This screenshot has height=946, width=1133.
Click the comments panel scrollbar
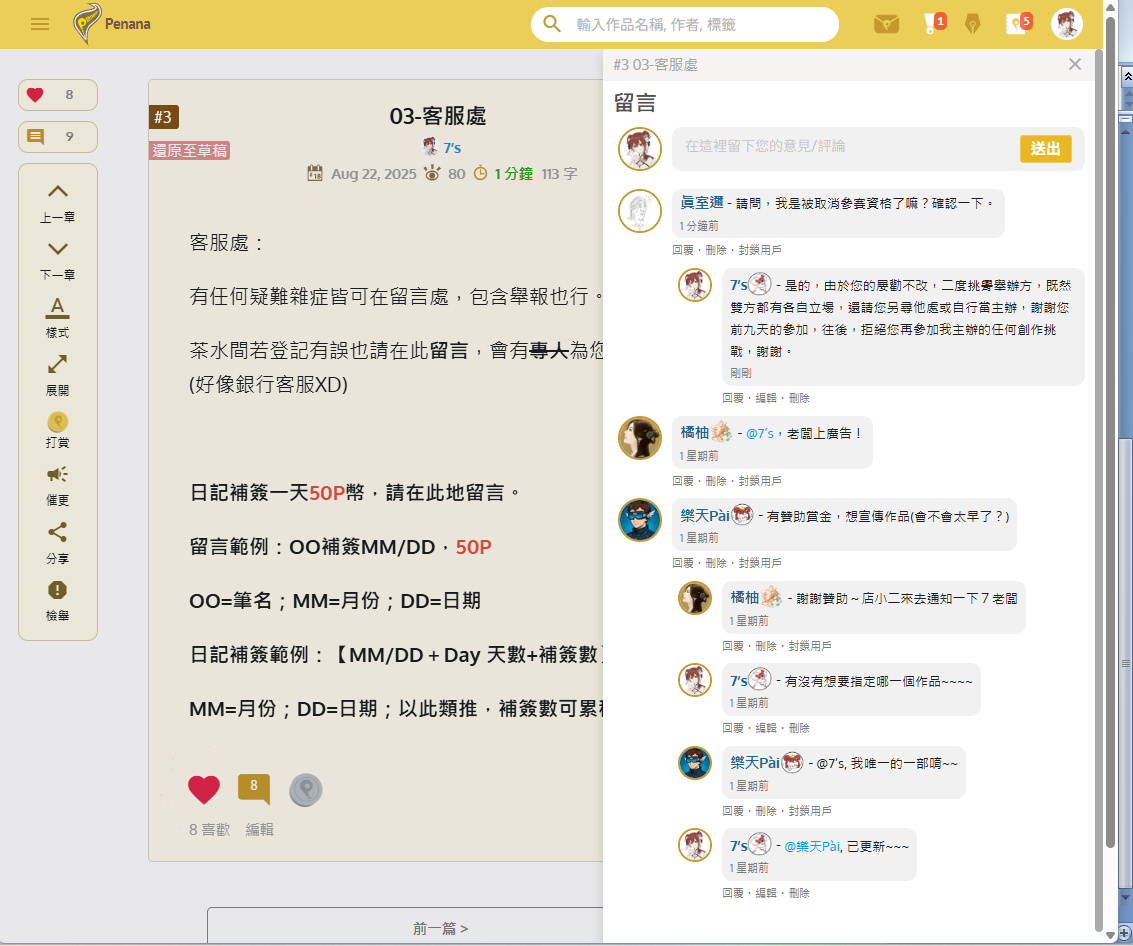tap(1099, 491)
